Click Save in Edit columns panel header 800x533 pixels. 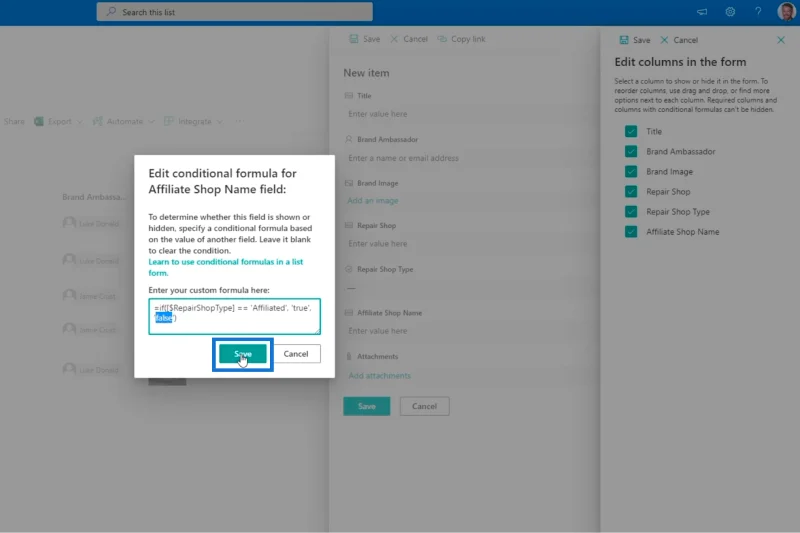click(x=635, y=40)
